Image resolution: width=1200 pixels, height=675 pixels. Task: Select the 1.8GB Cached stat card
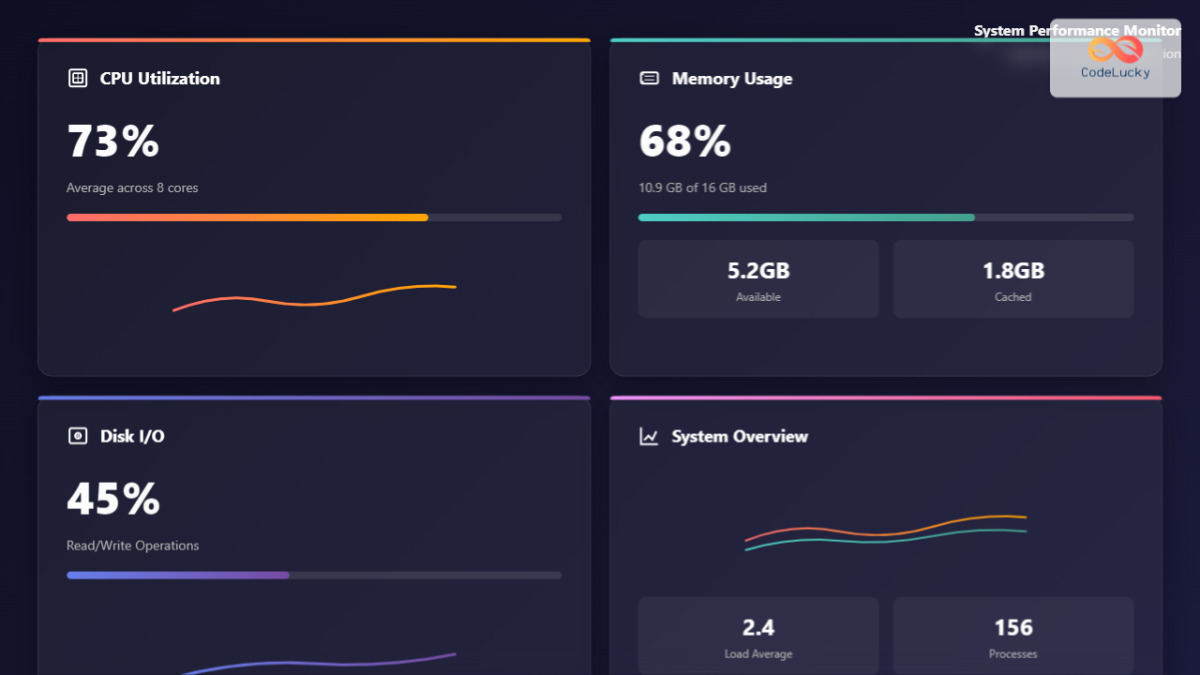(1012, 278)
